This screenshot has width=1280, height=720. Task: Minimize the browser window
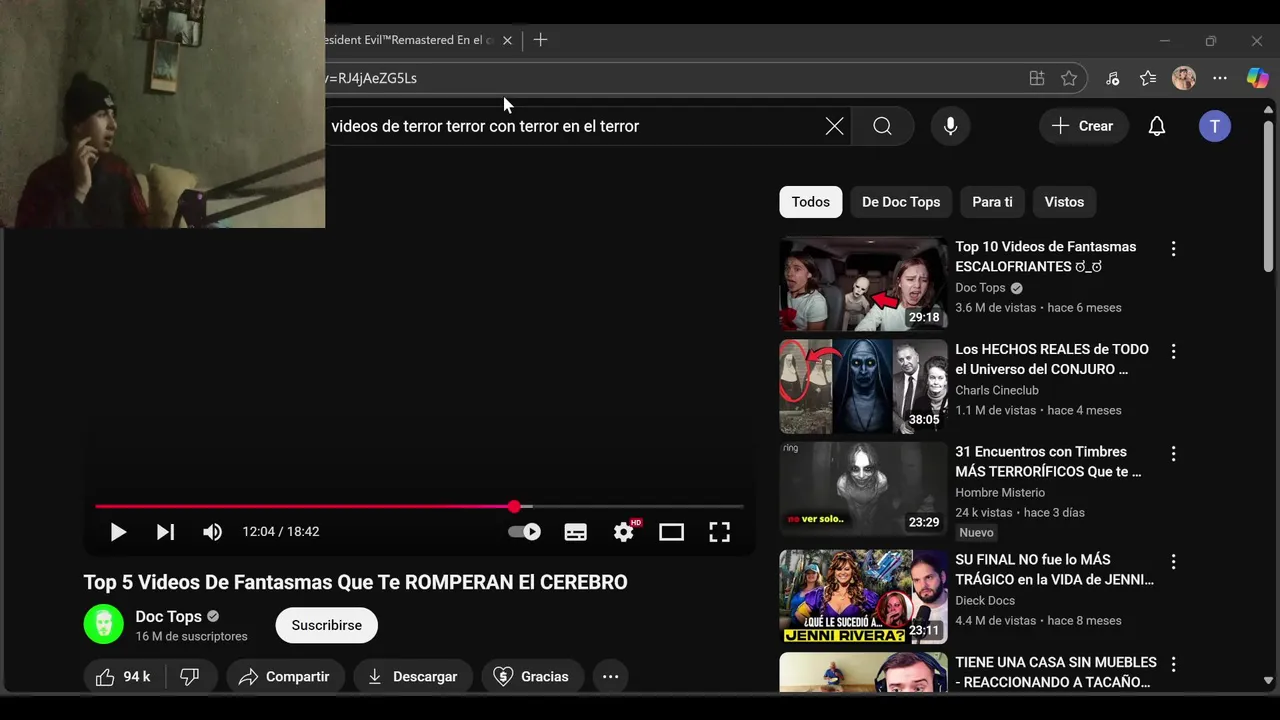coord(1164,41)
